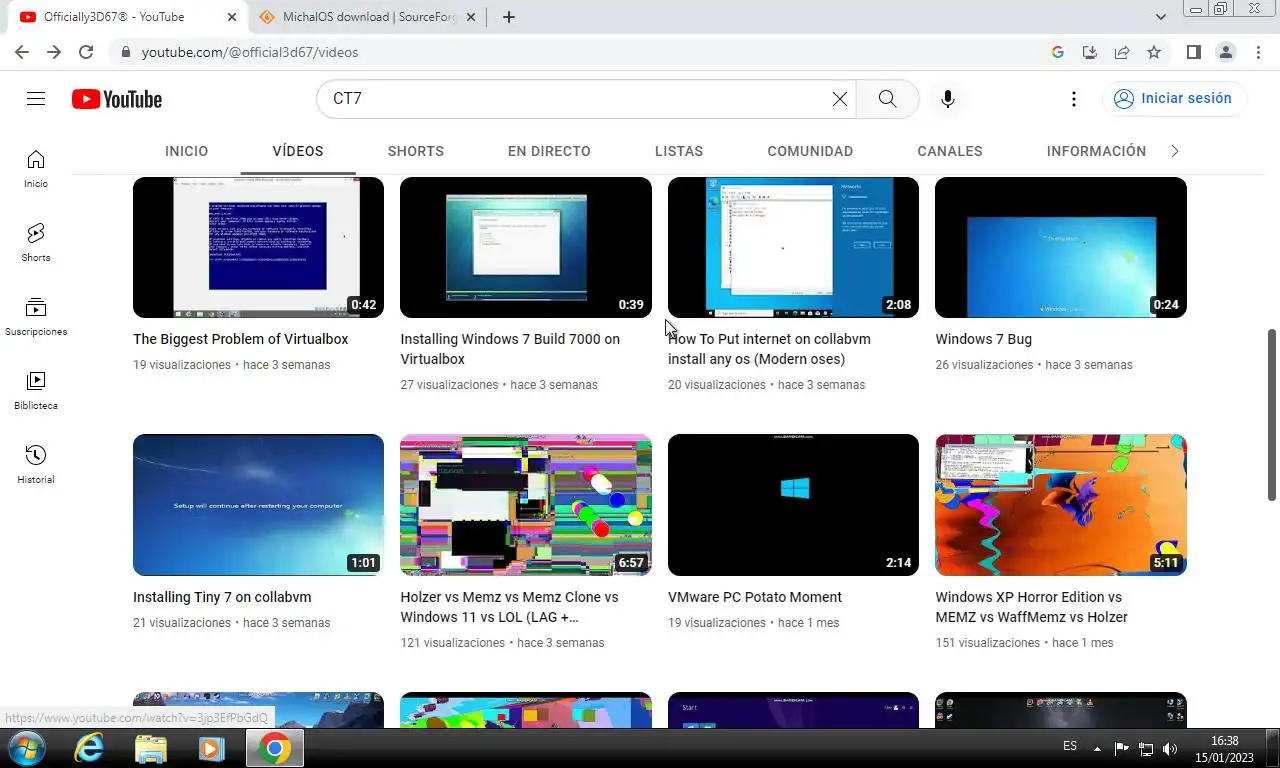Click thumbnail of The Biggest Problem of Virtualbox
This screenshot has width=1280, height=768.
258,248
